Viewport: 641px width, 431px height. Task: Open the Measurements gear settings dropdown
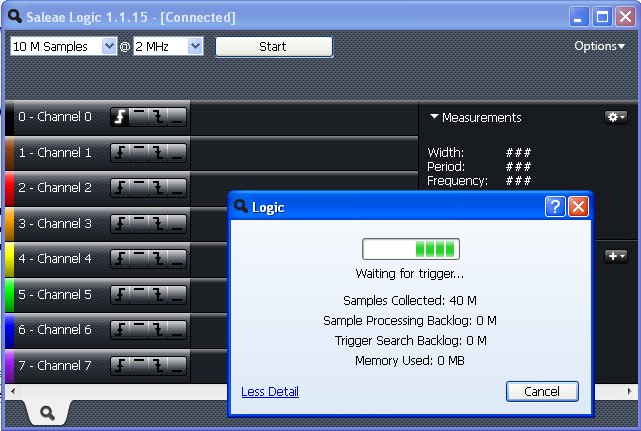[616, 117]
